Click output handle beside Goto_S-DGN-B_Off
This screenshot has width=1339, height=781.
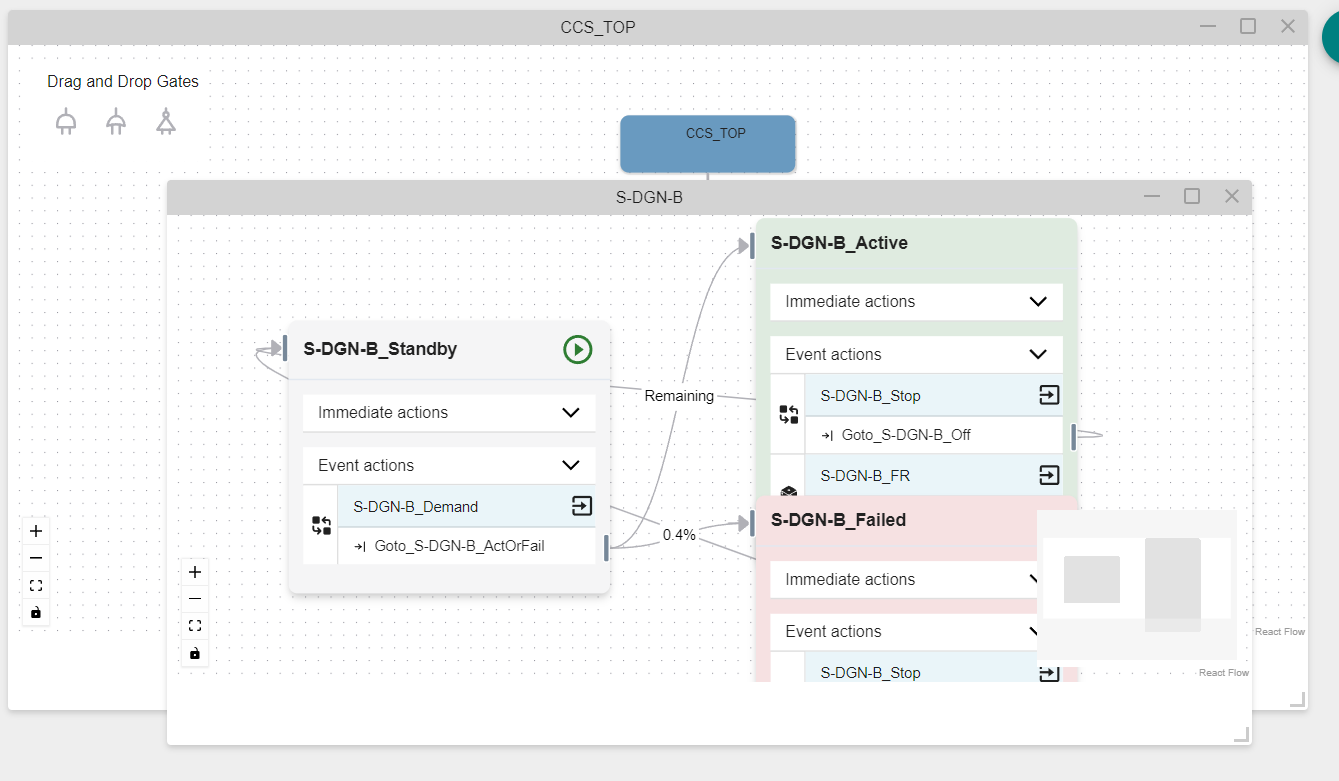pos(1074,436)
